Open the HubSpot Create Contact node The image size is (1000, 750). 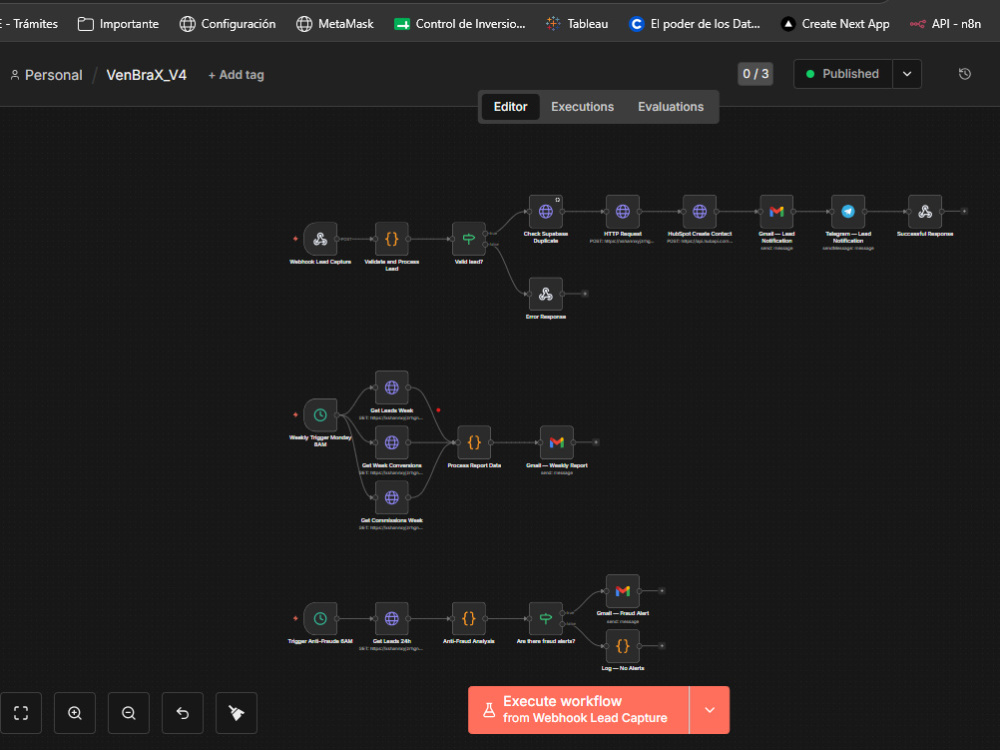pyautogui.click(x=700, y=212)
